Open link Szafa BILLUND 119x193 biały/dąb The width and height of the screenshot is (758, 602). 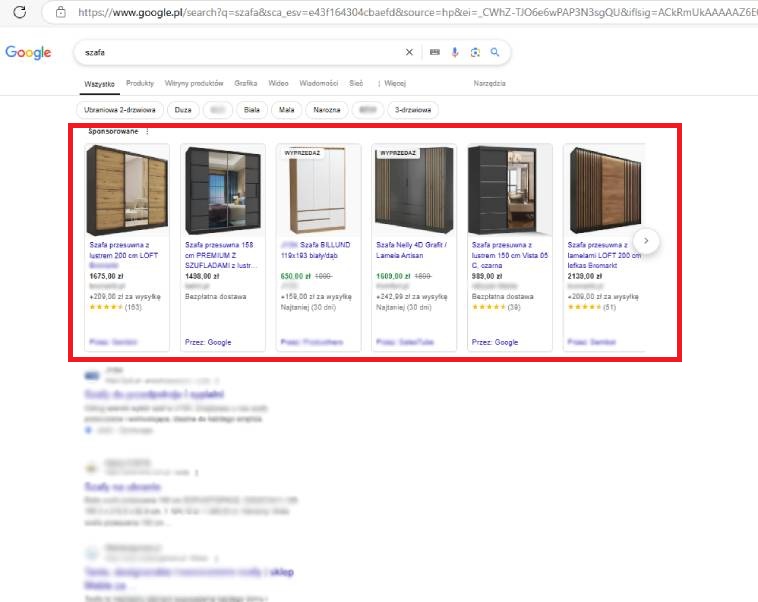point(316,250)
